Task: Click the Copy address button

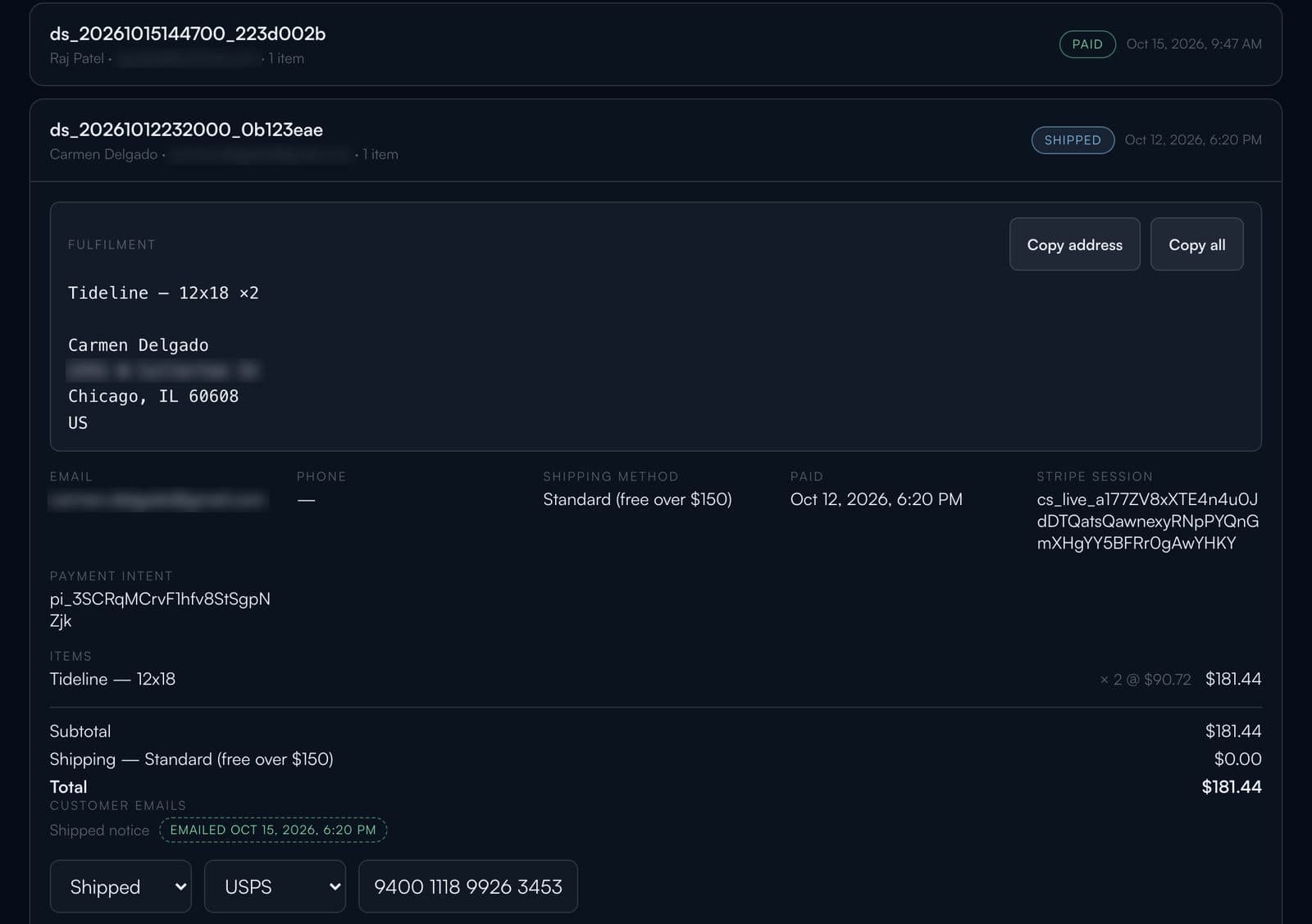Action: 1074,244
